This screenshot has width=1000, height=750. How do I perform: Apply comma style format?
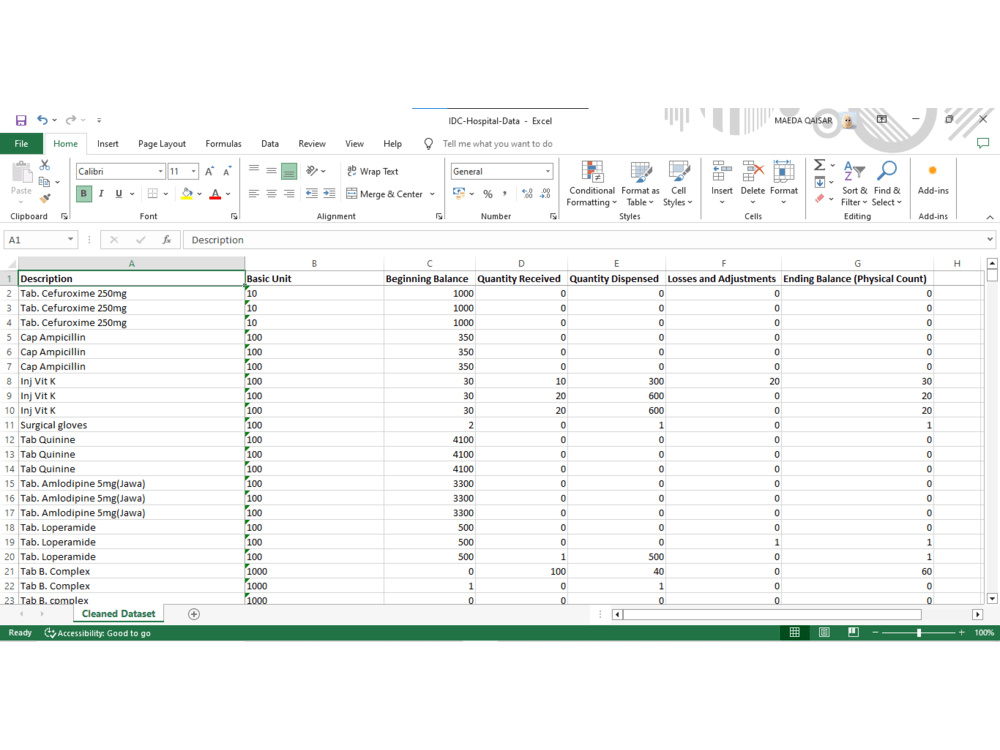(x=504, y=194)
